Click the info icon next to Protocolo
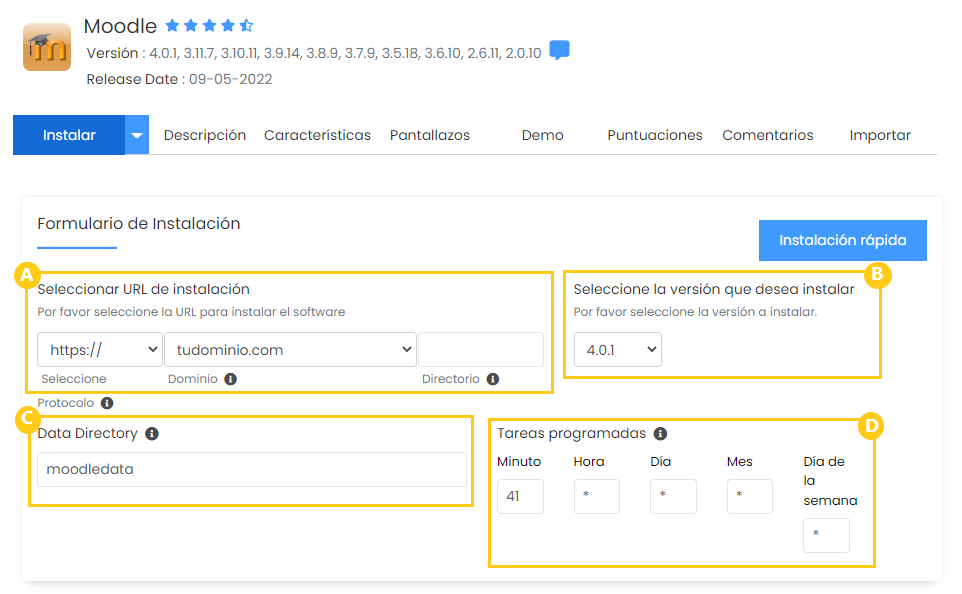 (107, 403)
